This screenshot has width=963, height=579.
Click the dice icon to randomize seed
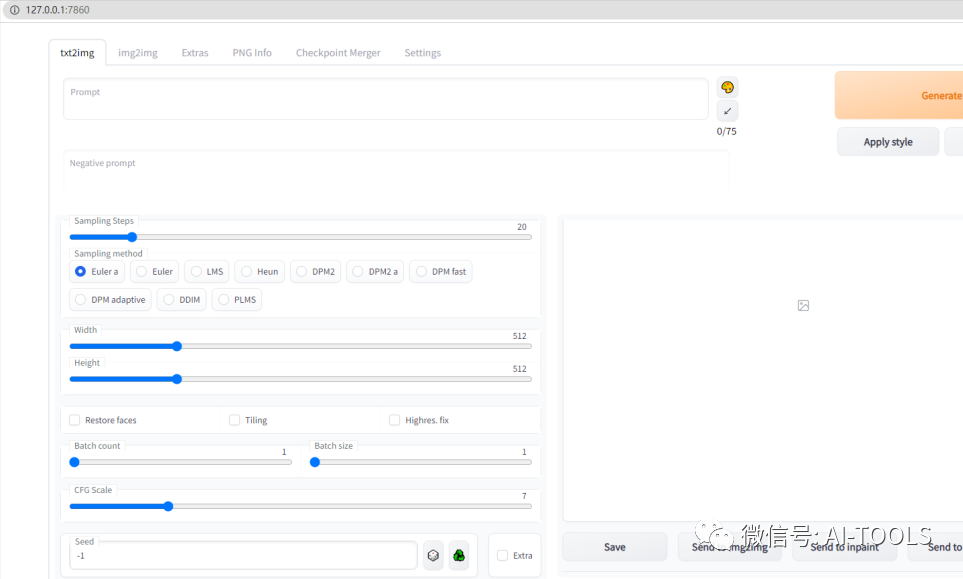pyautogui.click(x=433, y=555)
